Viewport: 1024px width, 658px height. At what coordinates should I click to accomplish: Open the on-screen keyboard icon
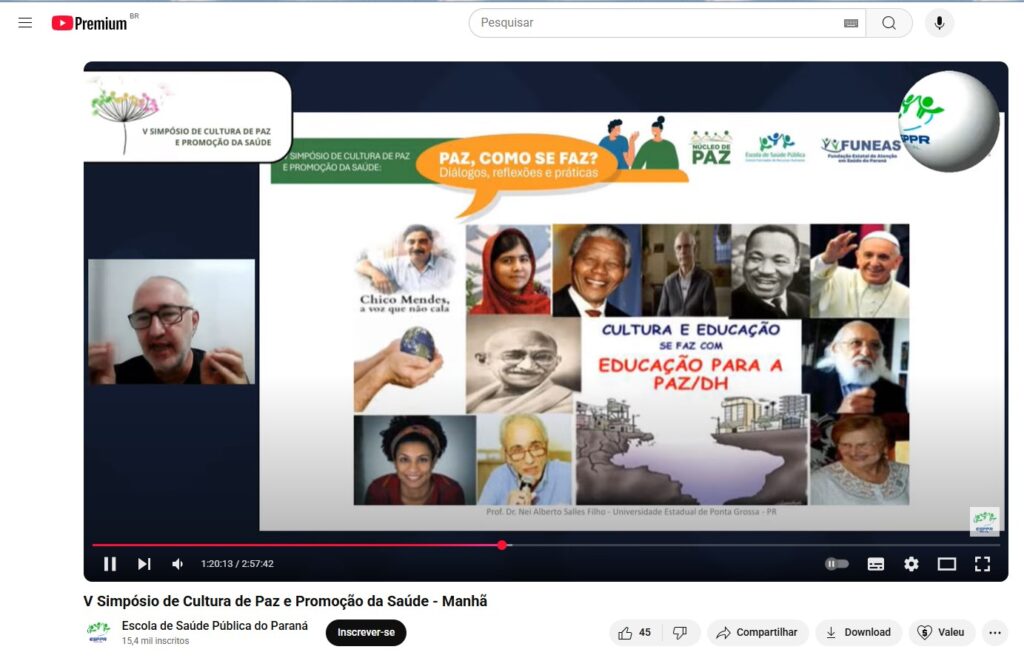pyautogui.click(x=851, y=23)
